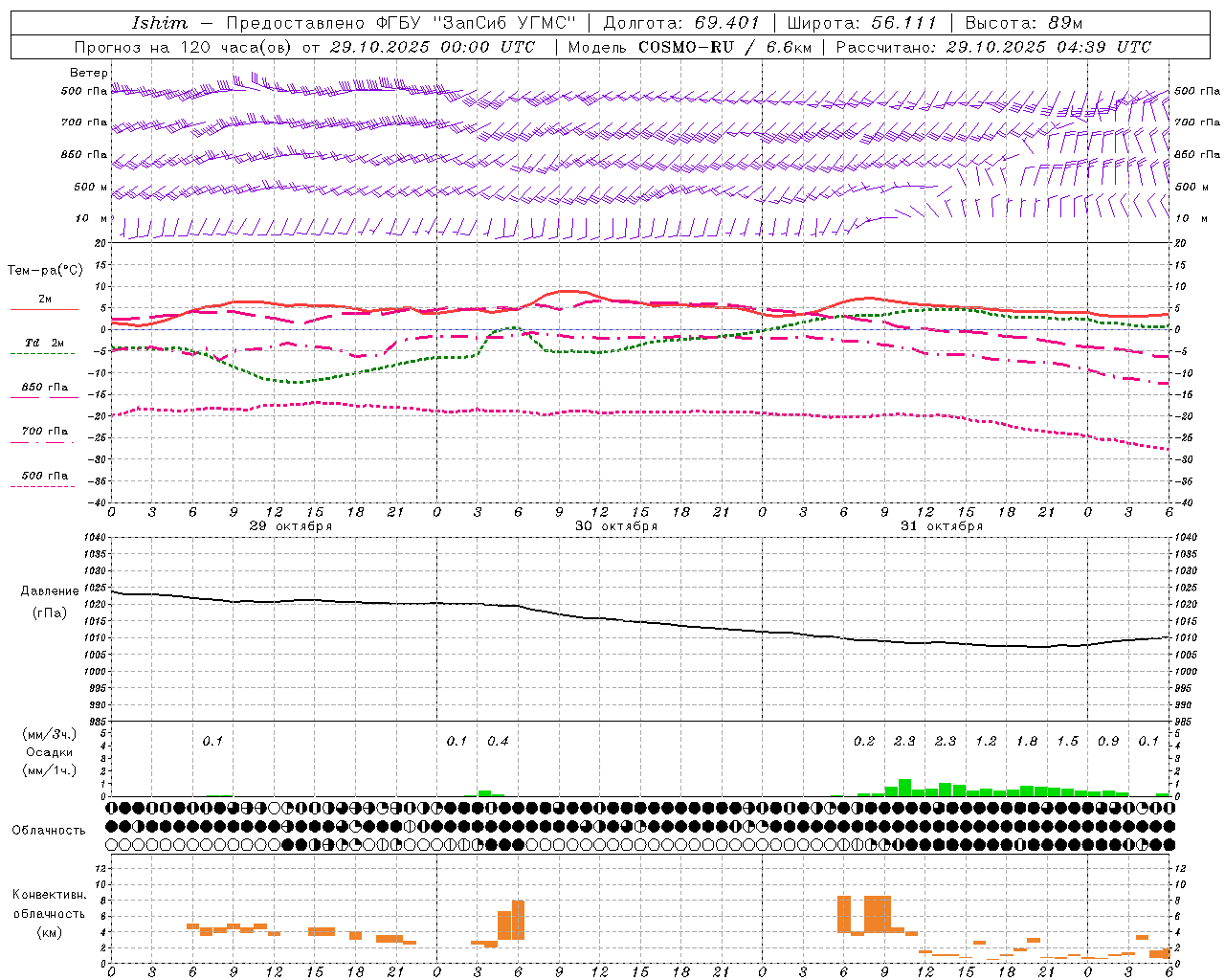Select the date label "30 октября"
Viewport: 1225px width, 980px height.
coord(616,526)
